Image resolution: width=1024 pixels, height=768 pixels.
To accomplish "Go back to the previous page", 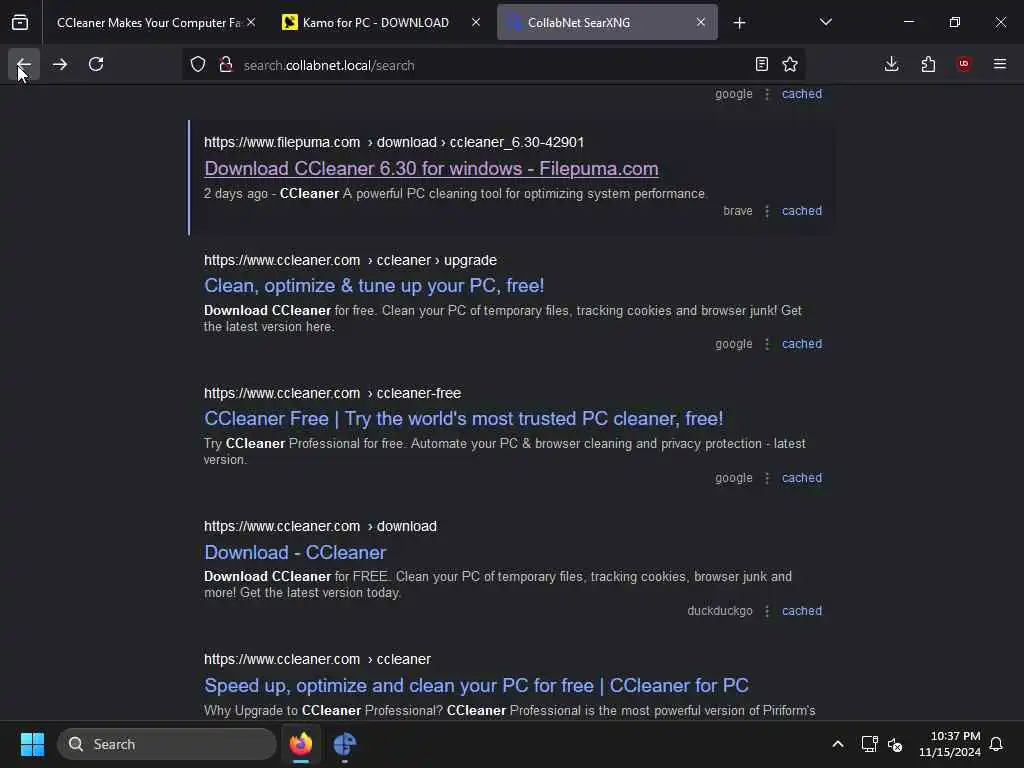I will point(24,64).
